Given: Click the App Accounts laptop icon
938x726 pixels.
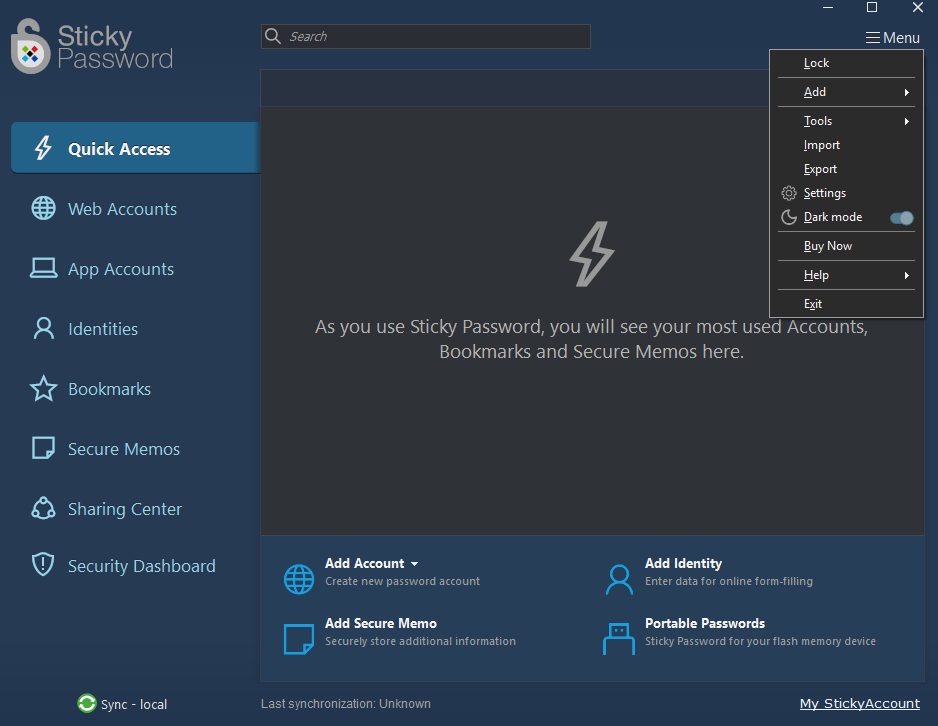Looking at the screenshot, I should click(44, 268).
